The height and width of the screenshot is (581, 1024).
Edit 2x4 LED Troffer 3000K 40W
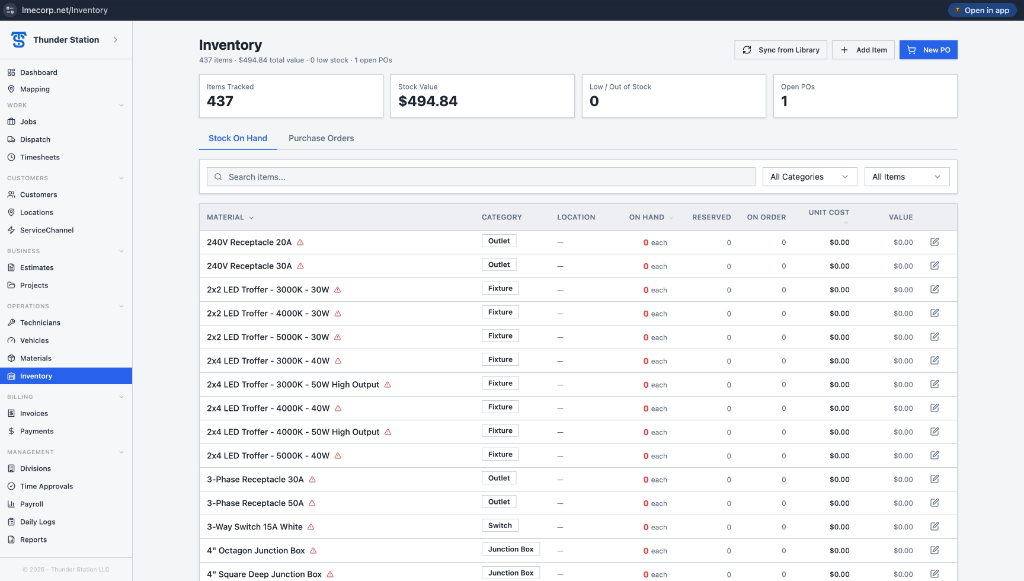pyautogui.click(x=935, y=360)
